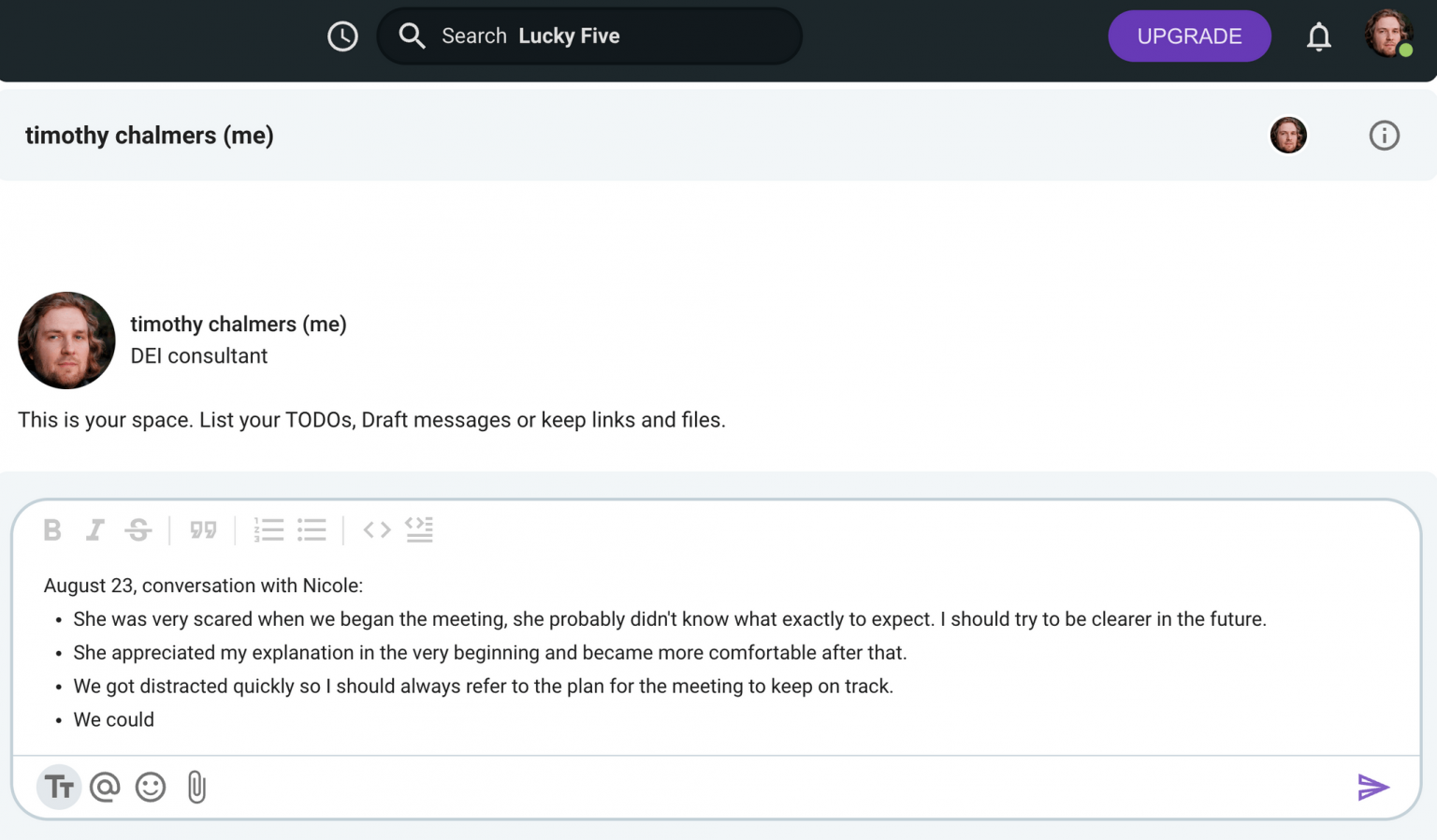Click the Search Lucky Five field
The height and width of the screenshot is (840, 1437).
589,36
